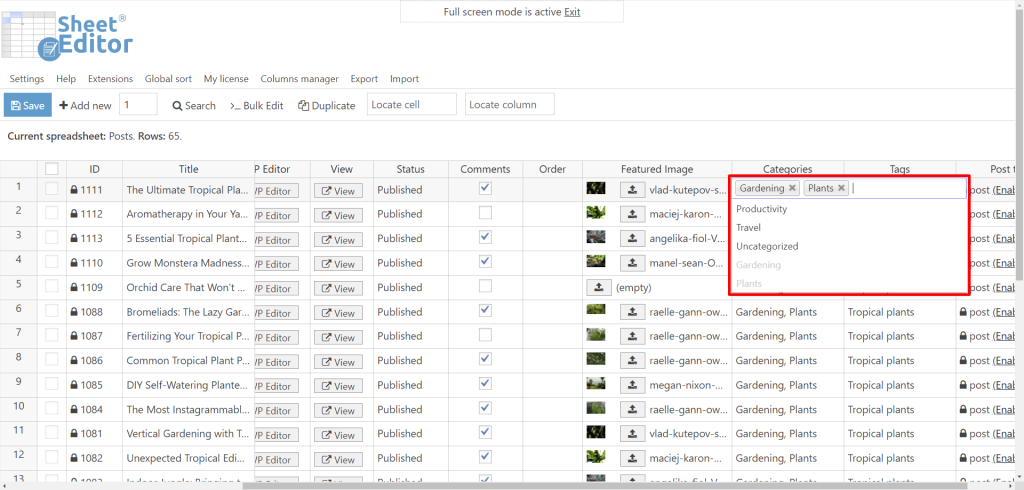1024x490 pixels.
Task: Remove the Plants category tag
Action: tap(842, 188)
